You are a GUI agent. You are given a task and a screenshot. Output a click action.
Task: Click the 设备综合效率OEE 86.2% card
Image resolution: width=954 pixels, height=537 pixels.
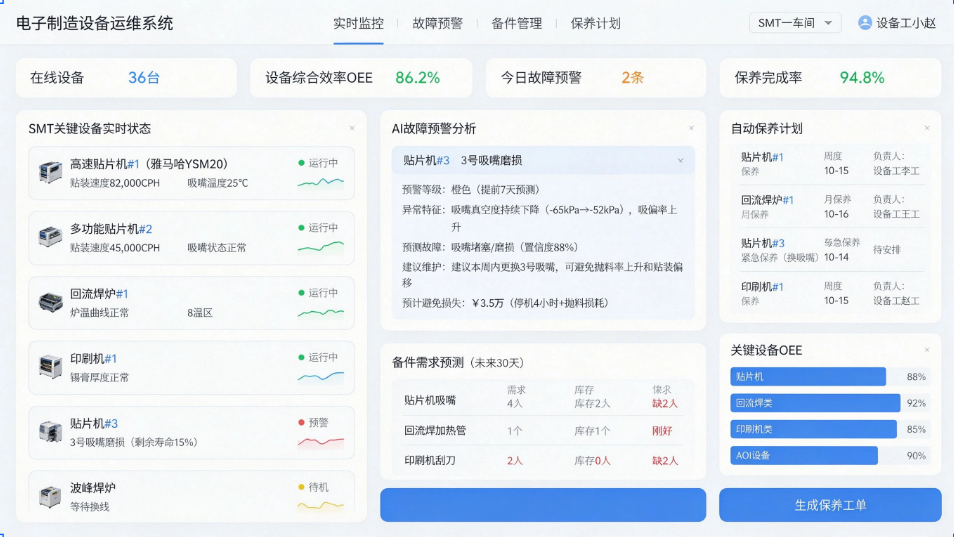361,78
